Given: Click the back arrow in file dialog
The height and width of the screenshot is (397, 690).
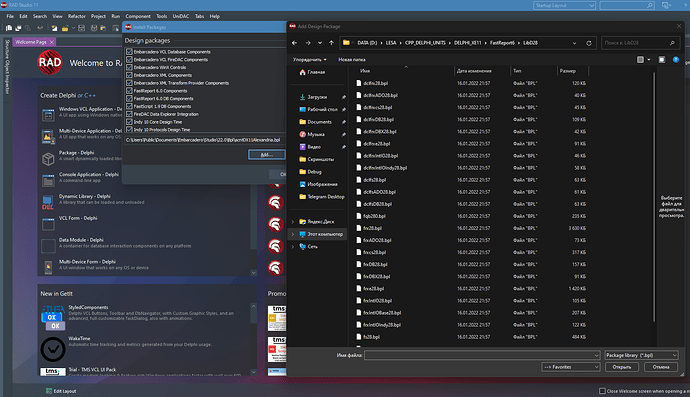Looking at the screenshot, I should point(294,43).
